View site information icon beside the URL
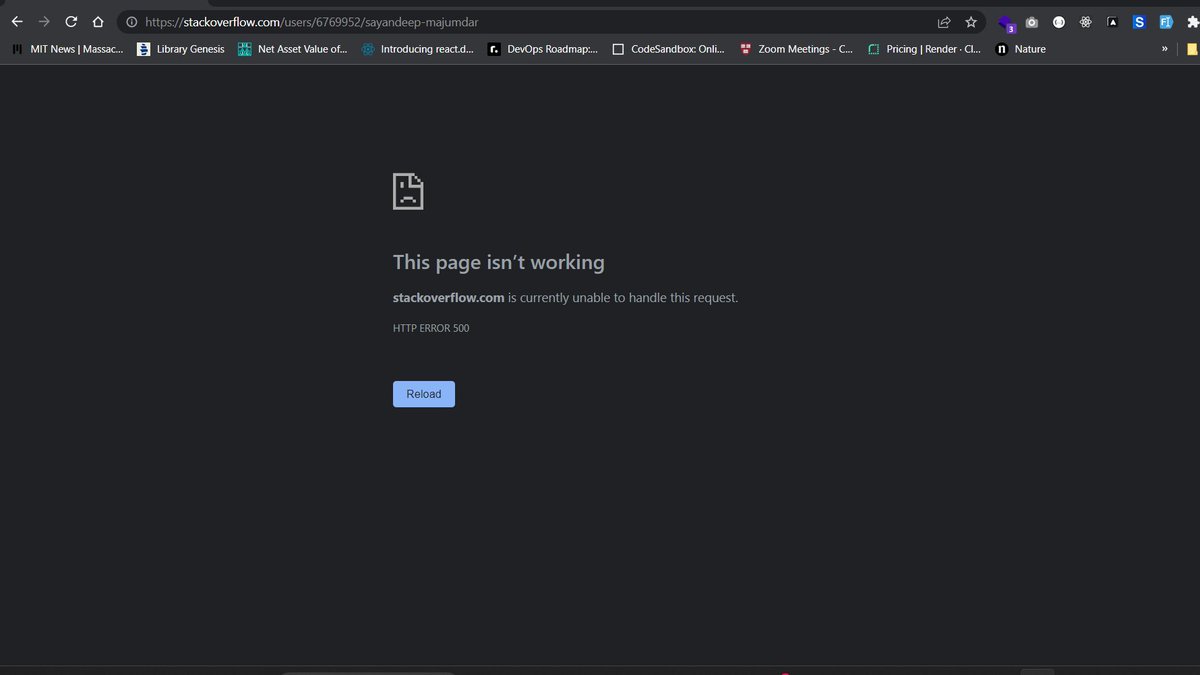 [x=131, y=22]
